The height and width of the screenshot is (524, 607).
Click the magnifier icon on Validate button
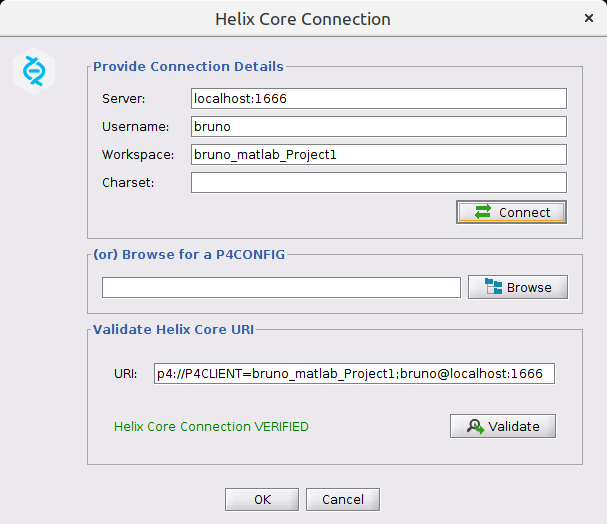475,426
